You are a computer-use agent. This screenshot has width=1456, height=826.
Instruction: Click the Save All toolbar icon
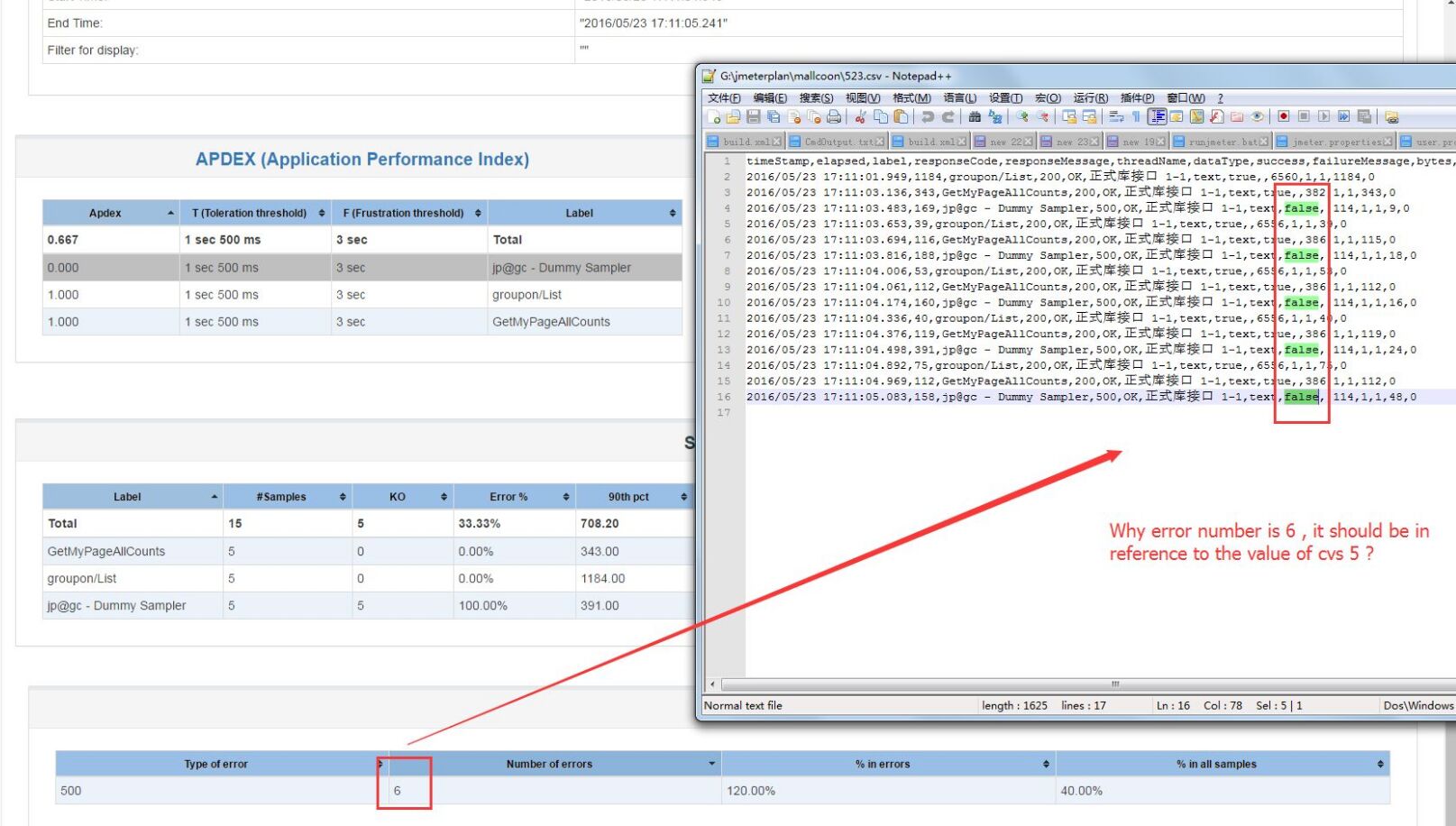point(774,117)
